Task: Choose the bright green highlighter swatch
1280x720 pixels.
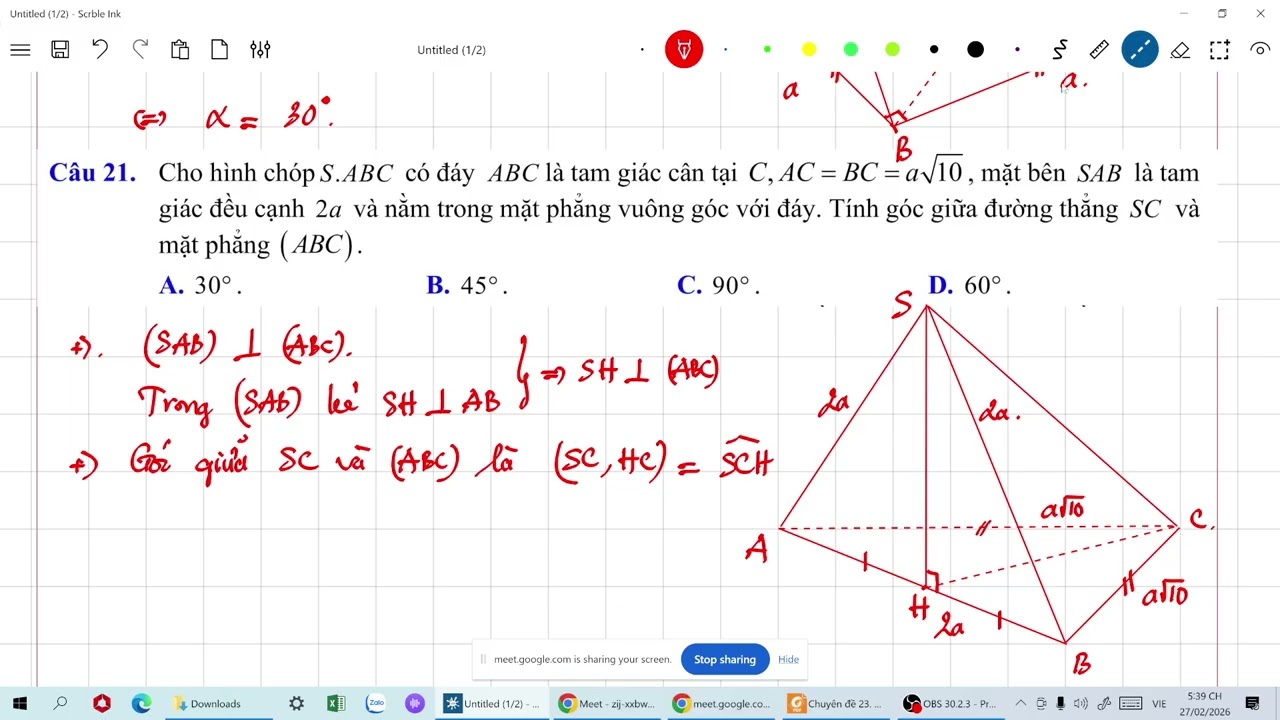Action: click(x=851, y=50)
